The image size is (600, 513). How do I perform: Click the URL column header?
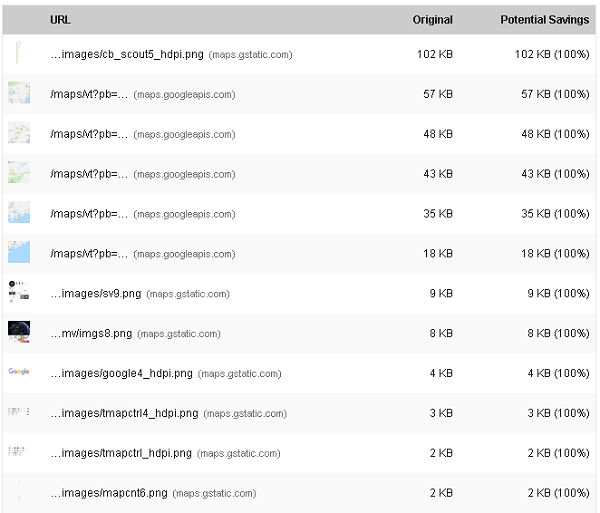pos(60,20)
